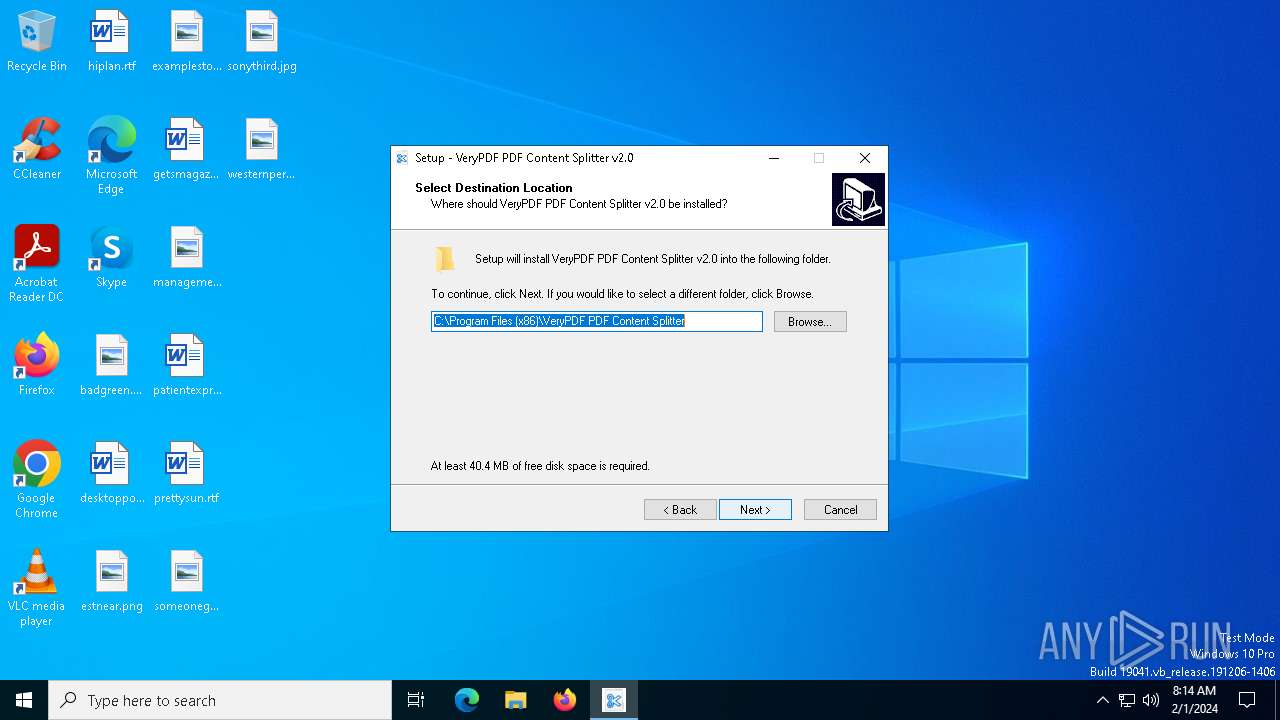
Task: Select the getsmagaz... document icon
Action: [x=187, y=150]
